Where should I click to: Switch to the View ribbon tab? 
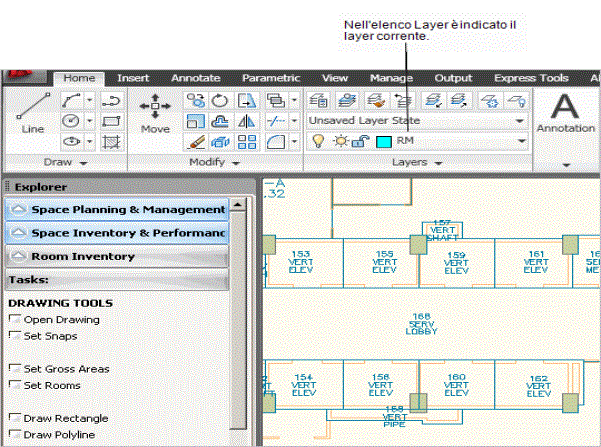(x=335, y=78)
